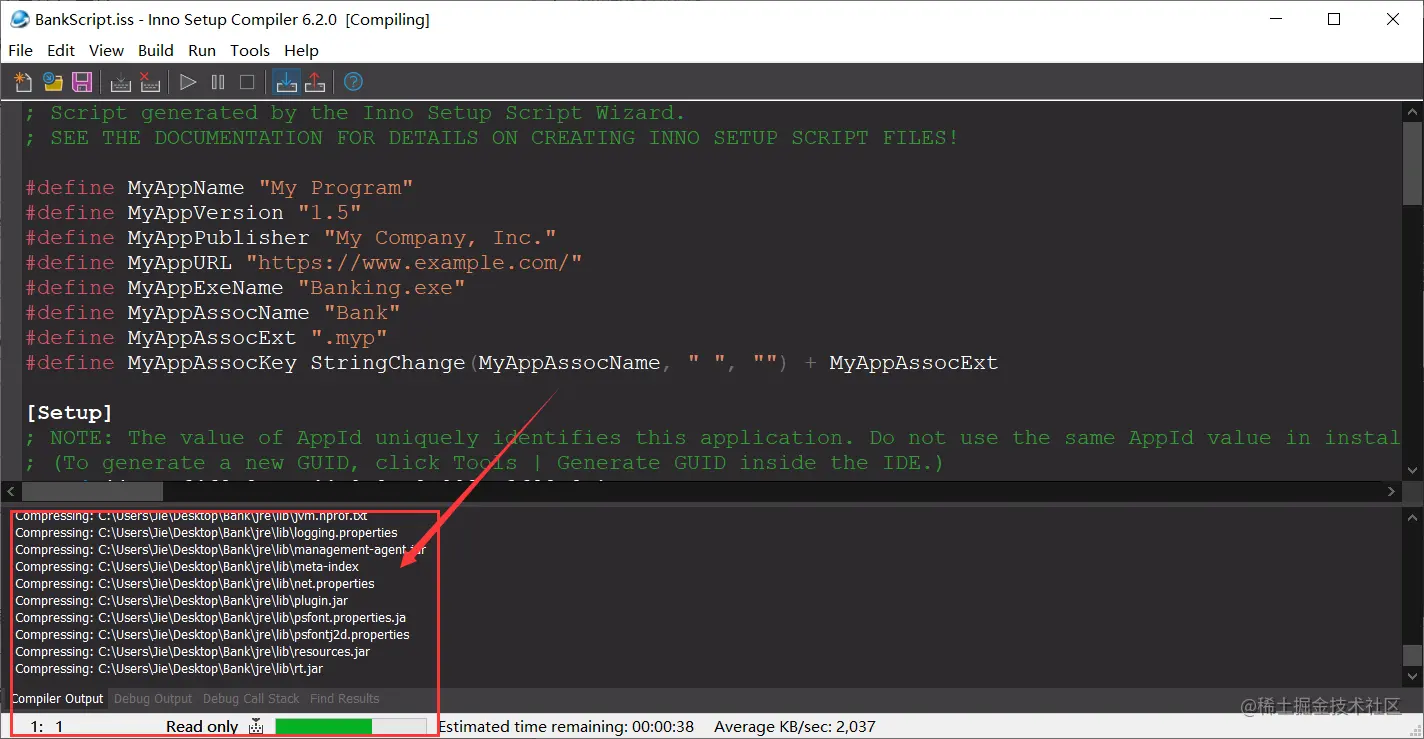Screen dimensions: 1424x739
Task: Open the Edit menu
Action: click(61, 50)
